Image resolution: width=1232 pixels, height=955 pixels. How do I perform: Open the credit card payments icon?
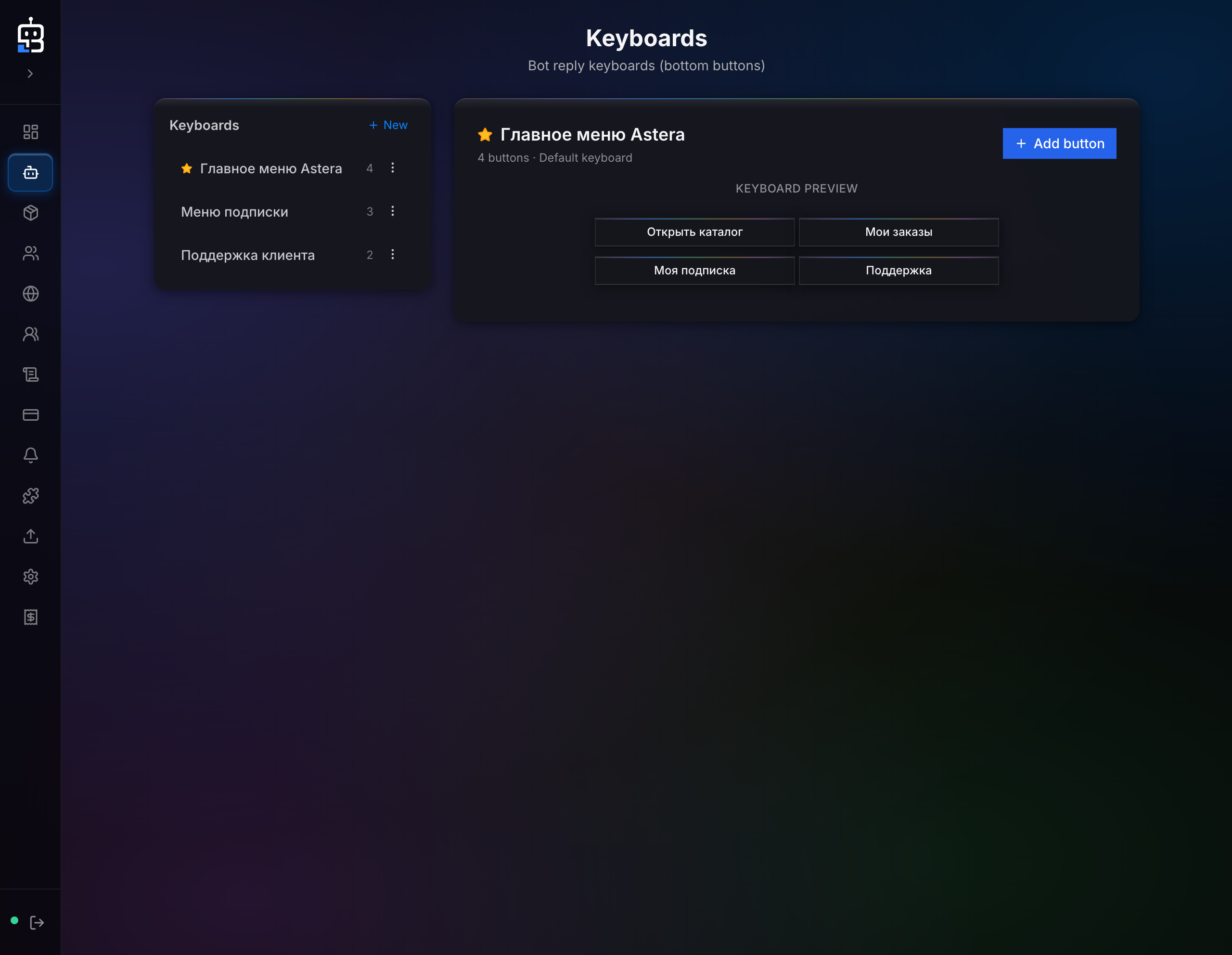click(x=30, y=415)
